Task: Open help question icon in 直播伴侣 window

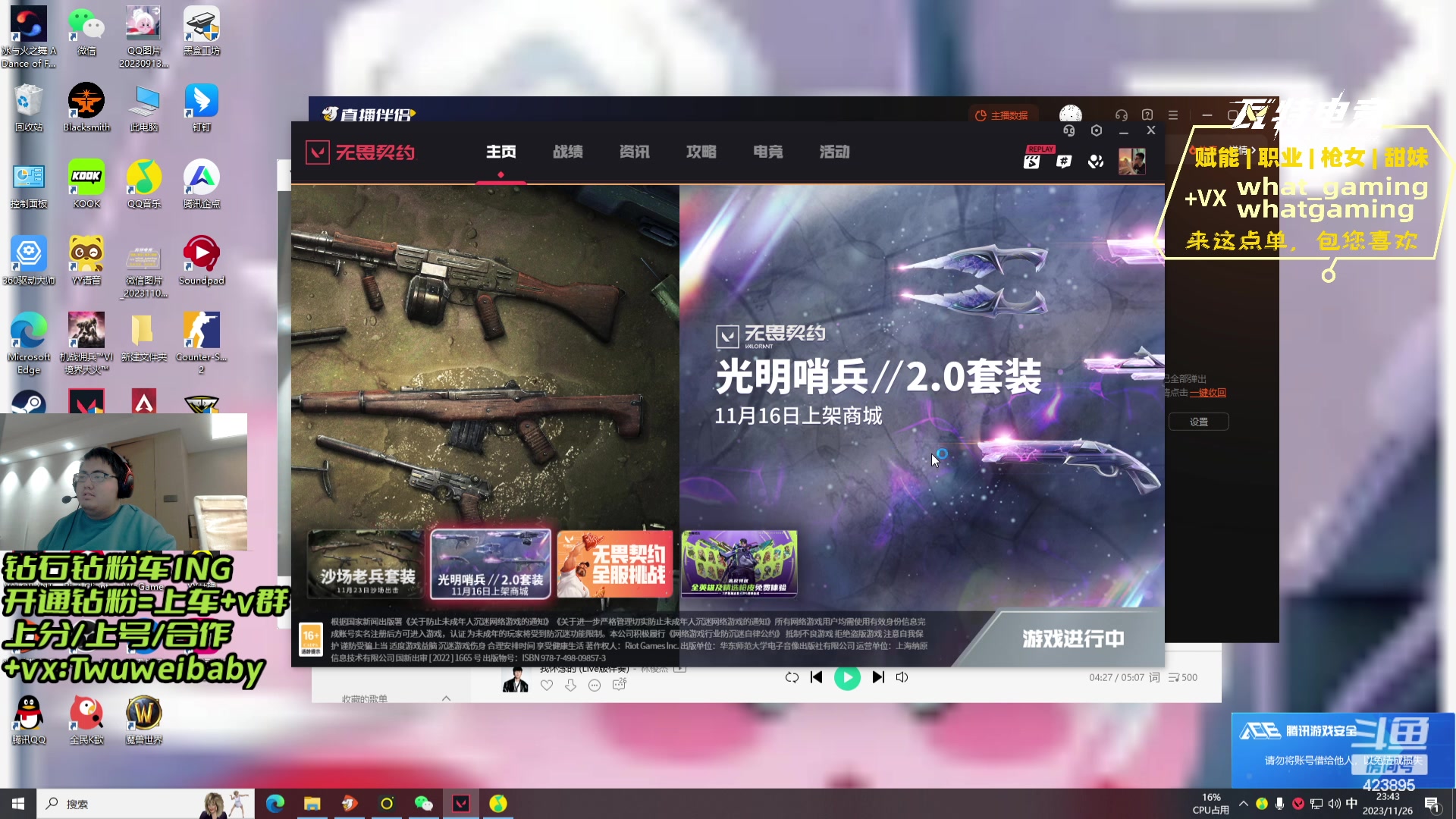Action: click(1147, 115)
